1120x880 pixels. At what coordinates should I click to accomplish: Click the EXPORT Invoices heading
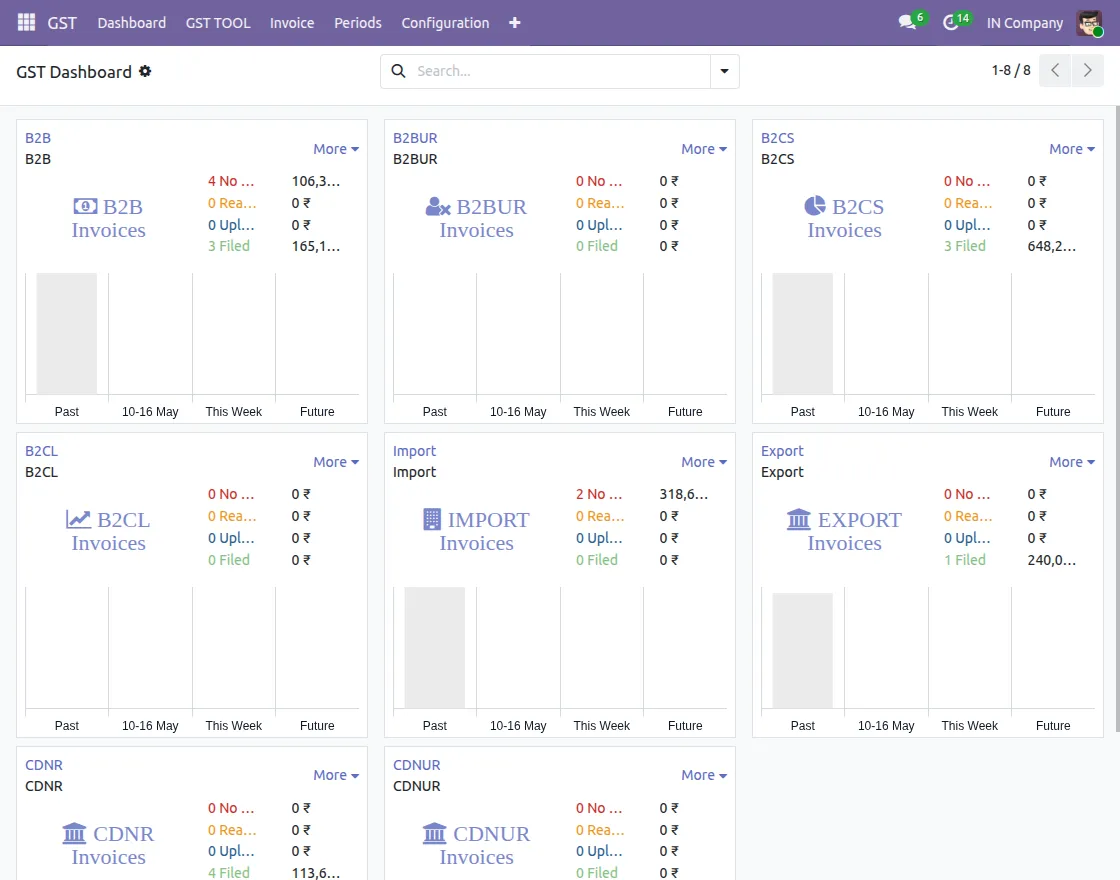pyautogui.click(x=844, y=531)
